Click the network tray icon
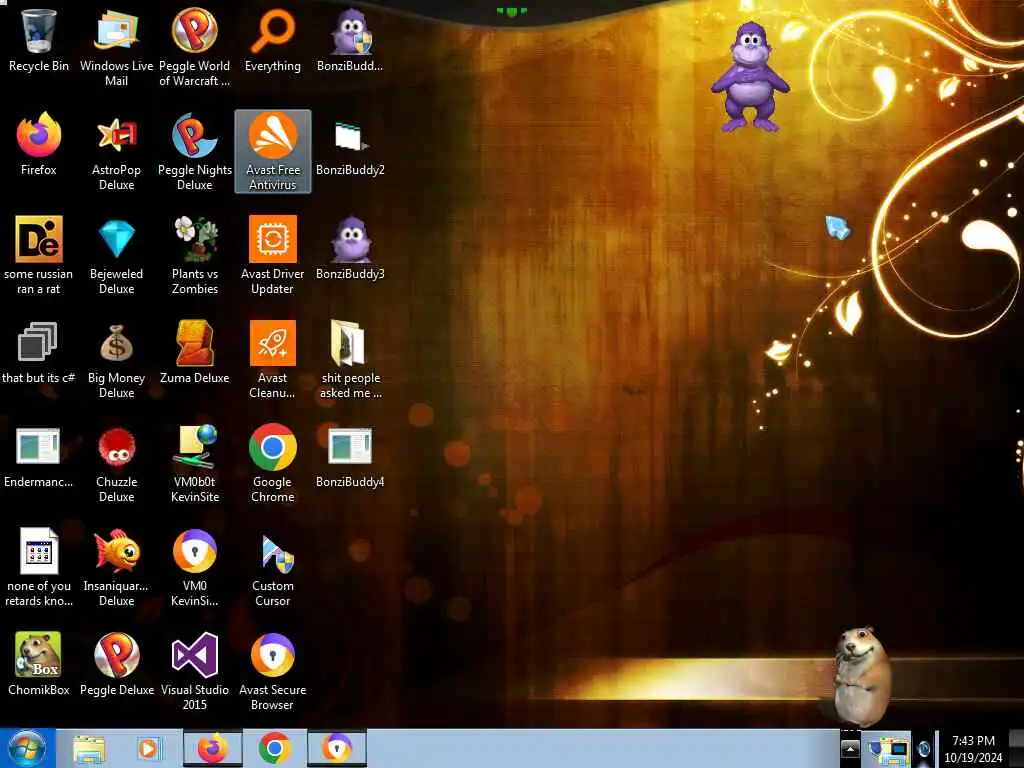The height and width of the screenshot is (768, 1024). point(889,750)
